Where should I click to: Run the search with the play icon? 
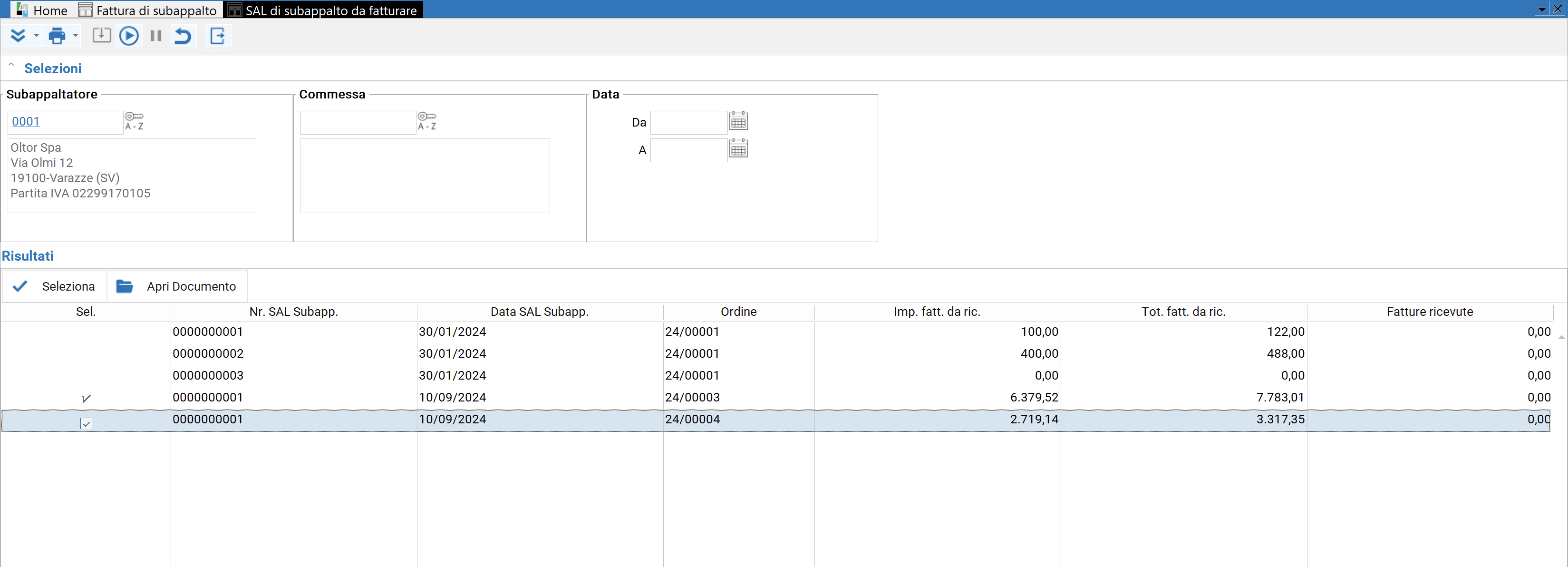[128, 36]
